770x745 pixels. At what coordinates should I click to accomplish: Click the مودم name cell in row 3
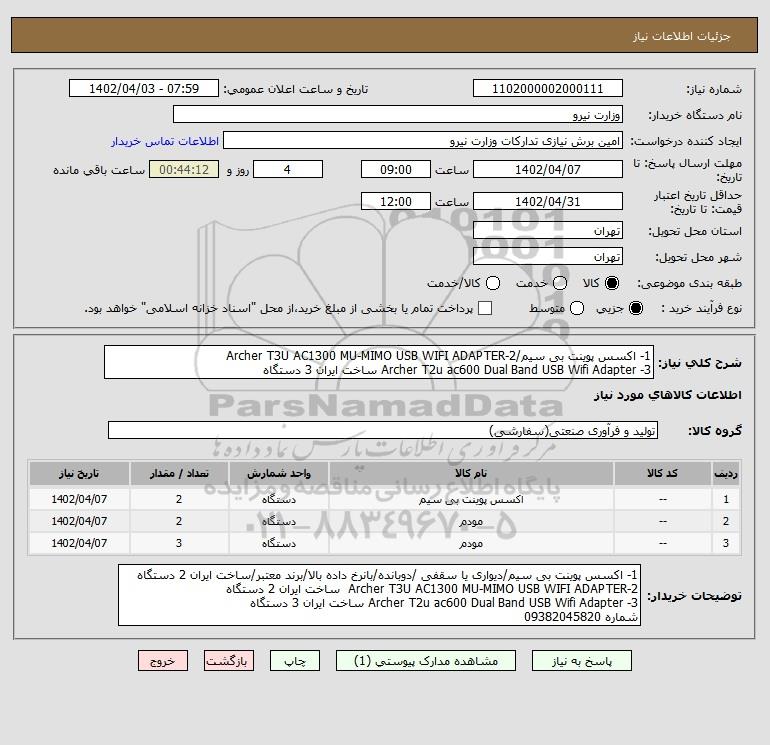point(471,543)
